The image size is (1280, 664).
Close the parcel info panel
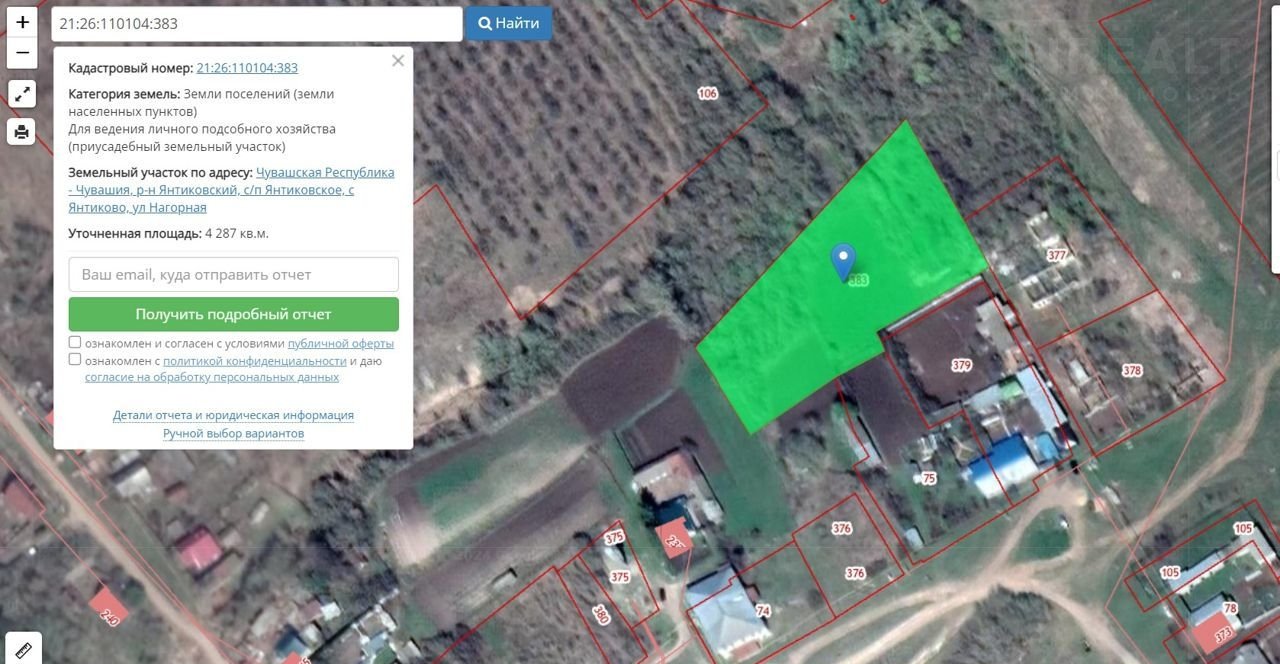pyautogui.click(x=398, y=61)
